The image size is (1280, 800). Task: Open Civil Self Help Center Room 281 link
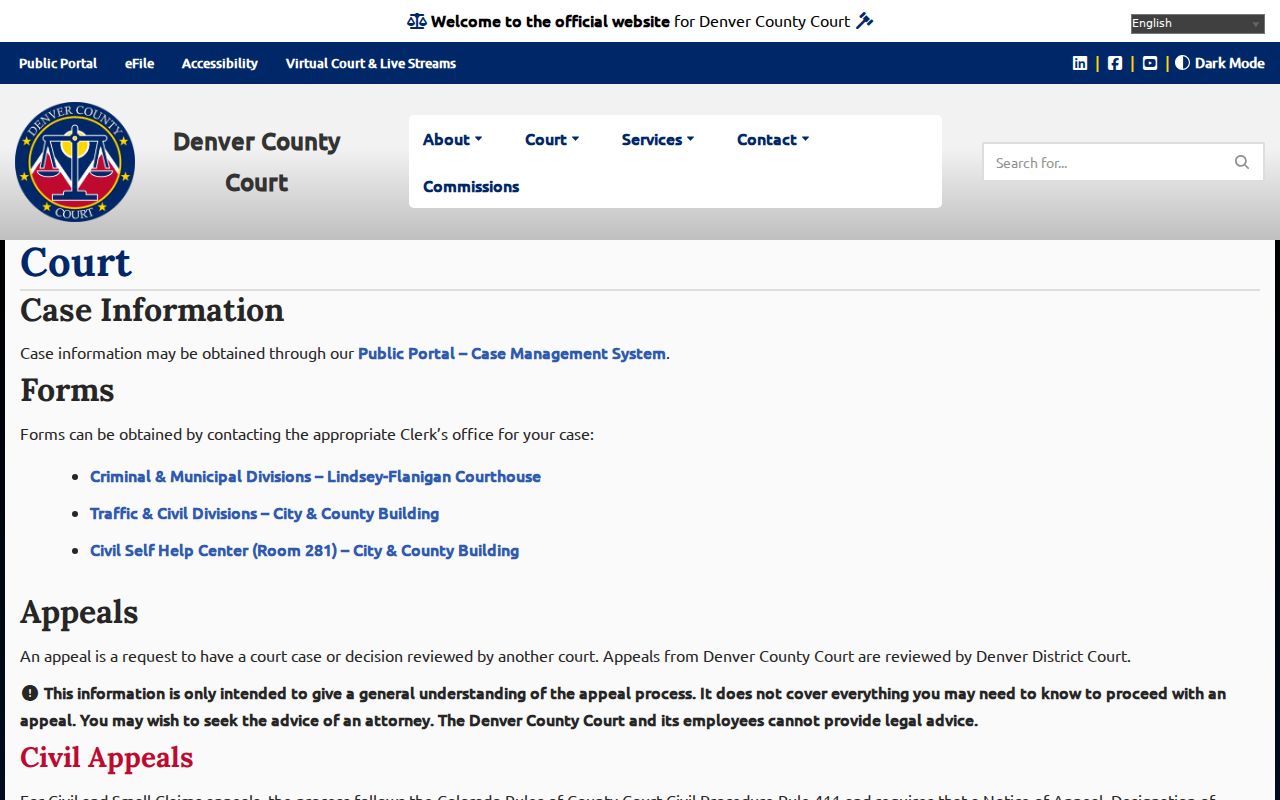click(x=304, y=550)
